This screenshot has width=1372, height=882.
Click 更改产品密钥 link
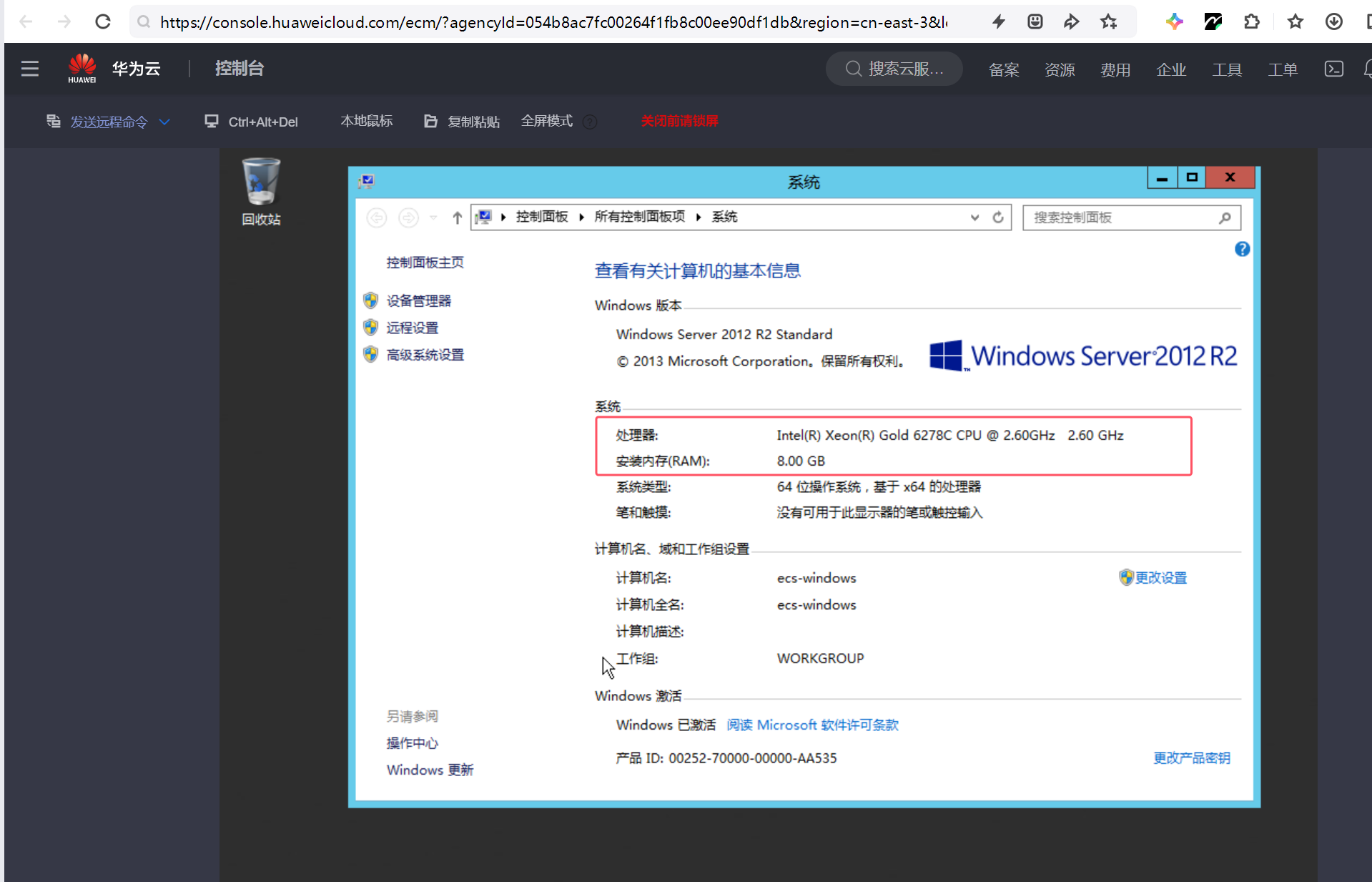(1192, 758)
